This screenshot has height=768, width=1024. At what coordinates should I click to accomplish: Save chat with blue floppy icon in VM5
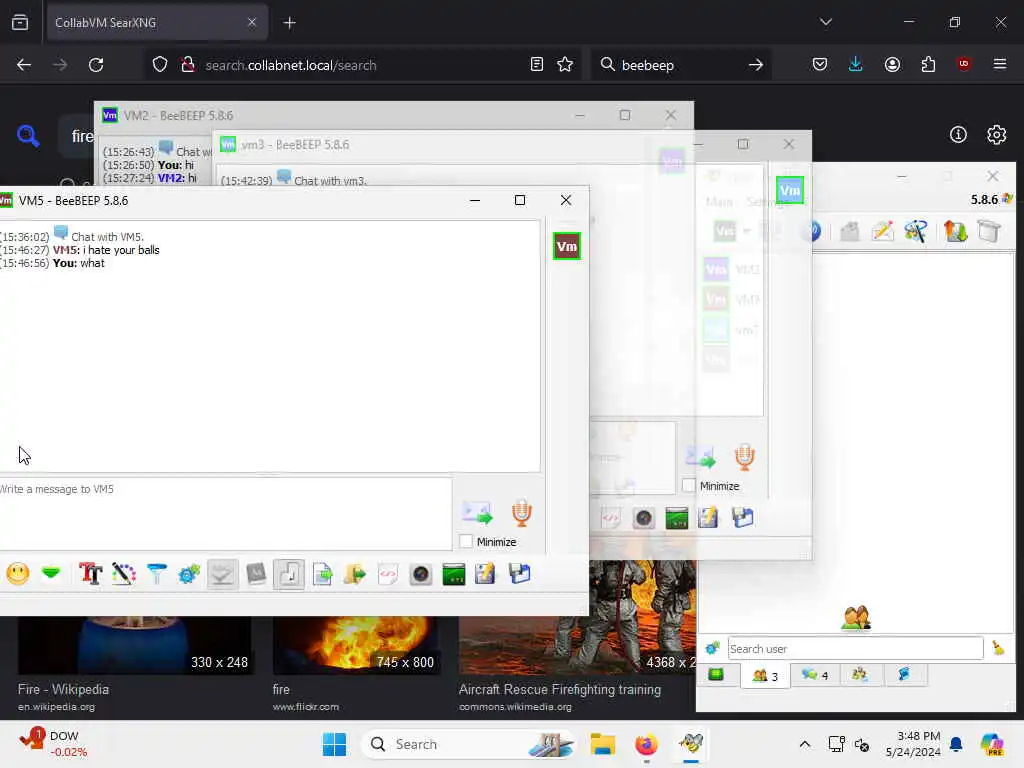point(520,574)
